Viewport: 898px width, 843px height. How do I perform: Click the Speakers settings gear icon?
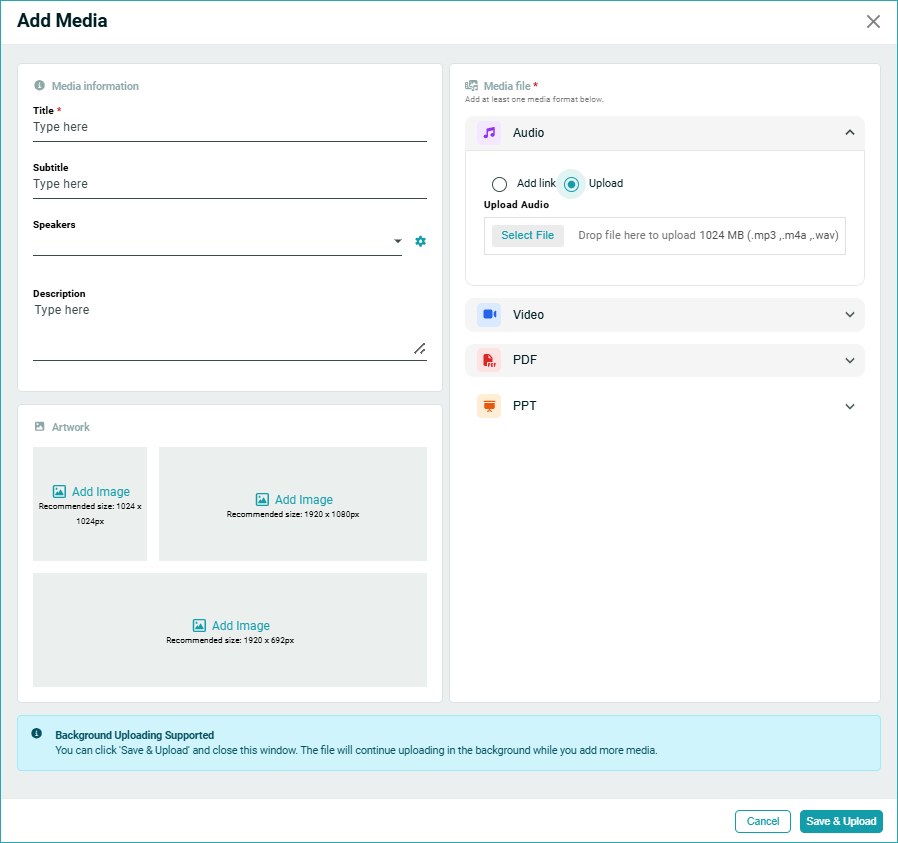[x=420, y=241]
